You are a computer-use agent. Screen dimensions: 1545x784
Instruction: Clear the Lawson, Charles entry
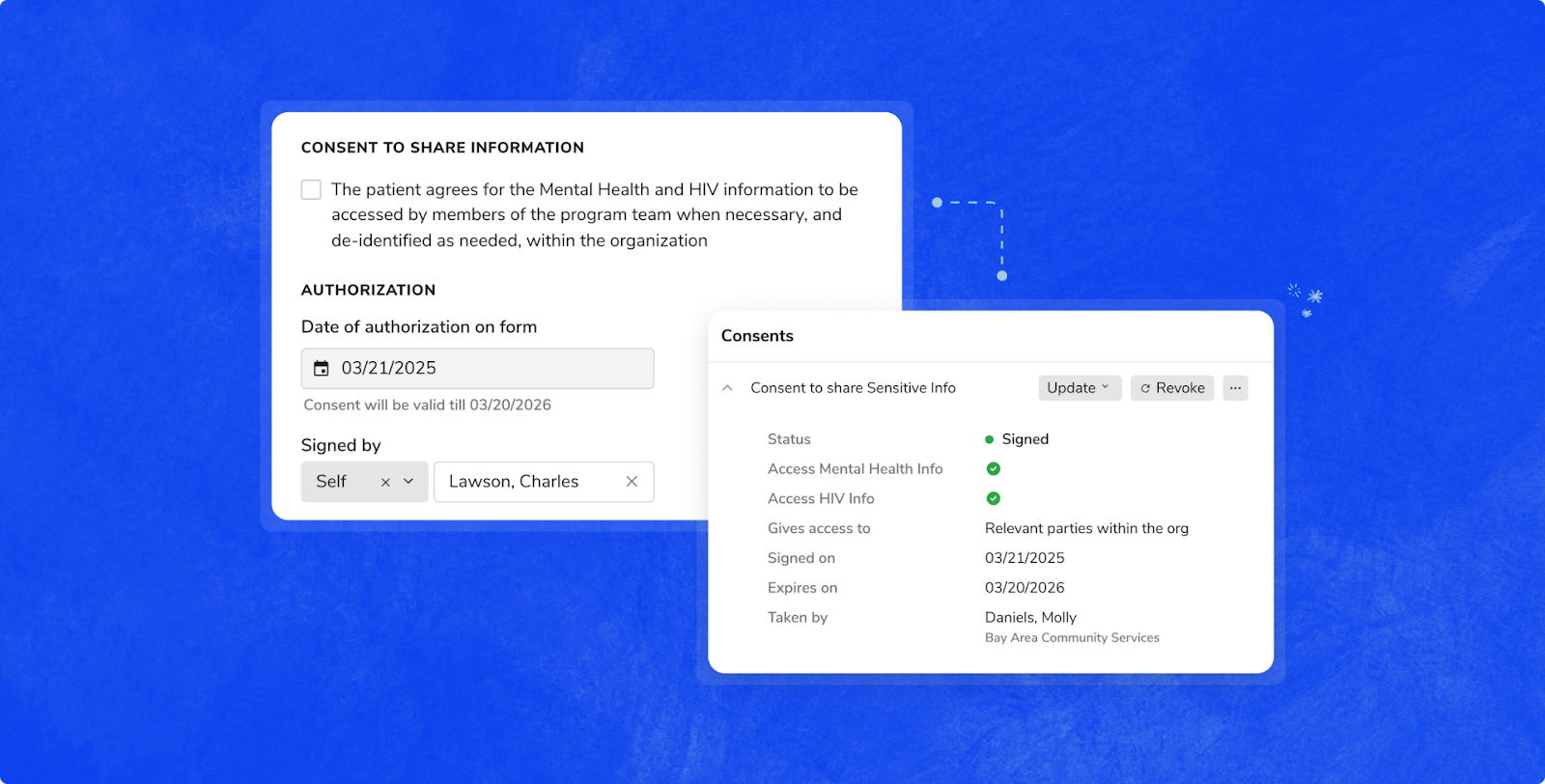[632, 482]
